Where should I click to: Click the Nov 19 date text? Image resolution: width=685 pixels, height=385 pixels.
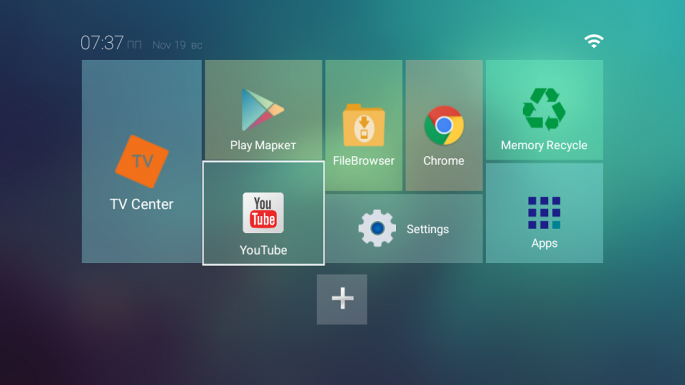169,45
